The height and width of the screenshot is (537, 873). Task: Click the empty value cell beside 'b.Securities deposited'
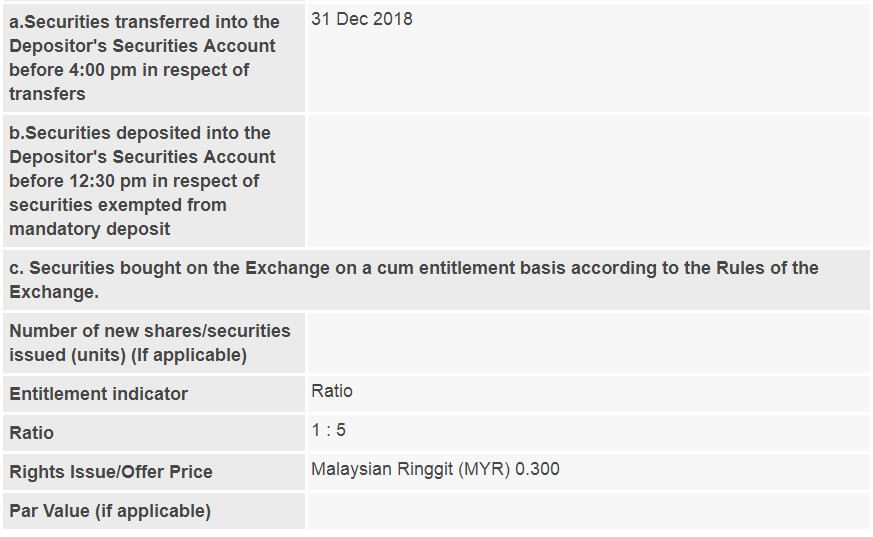587,181
